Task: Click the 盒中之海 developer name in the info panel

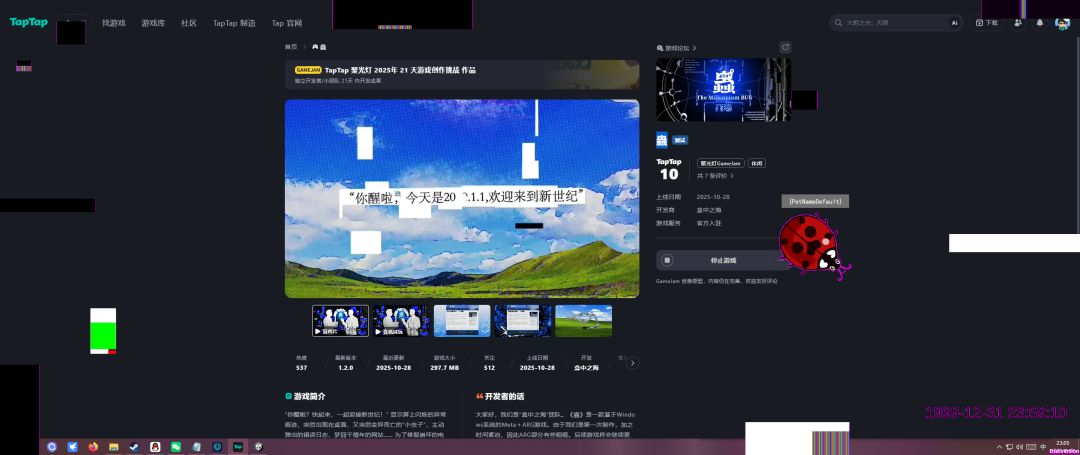Action: coord(709,210)
